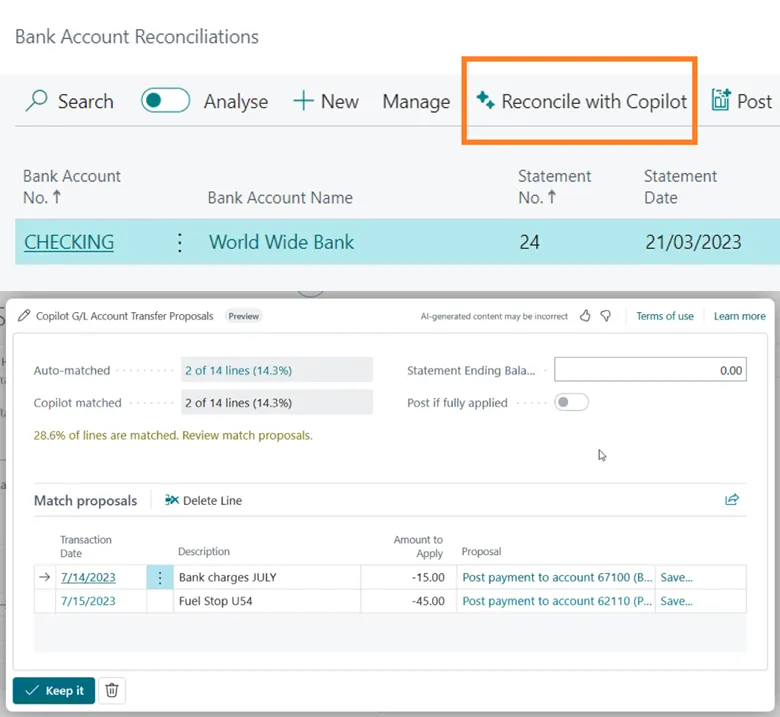780x717 pixels.
Task: Click the Statement Ending Balance input field
Action: tap(650, 370)
